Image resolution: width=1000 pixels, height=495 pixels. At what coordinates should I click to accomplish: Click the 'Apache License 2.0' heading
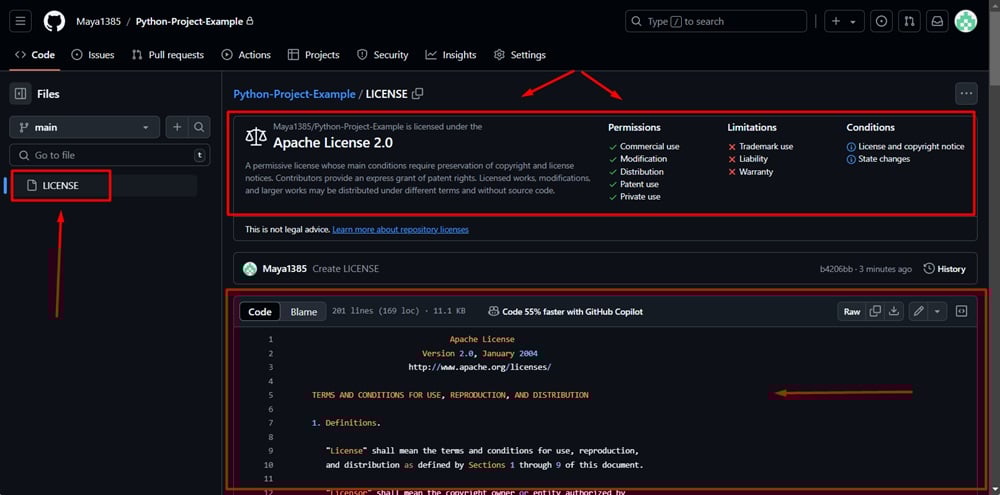tap(333, 142)
